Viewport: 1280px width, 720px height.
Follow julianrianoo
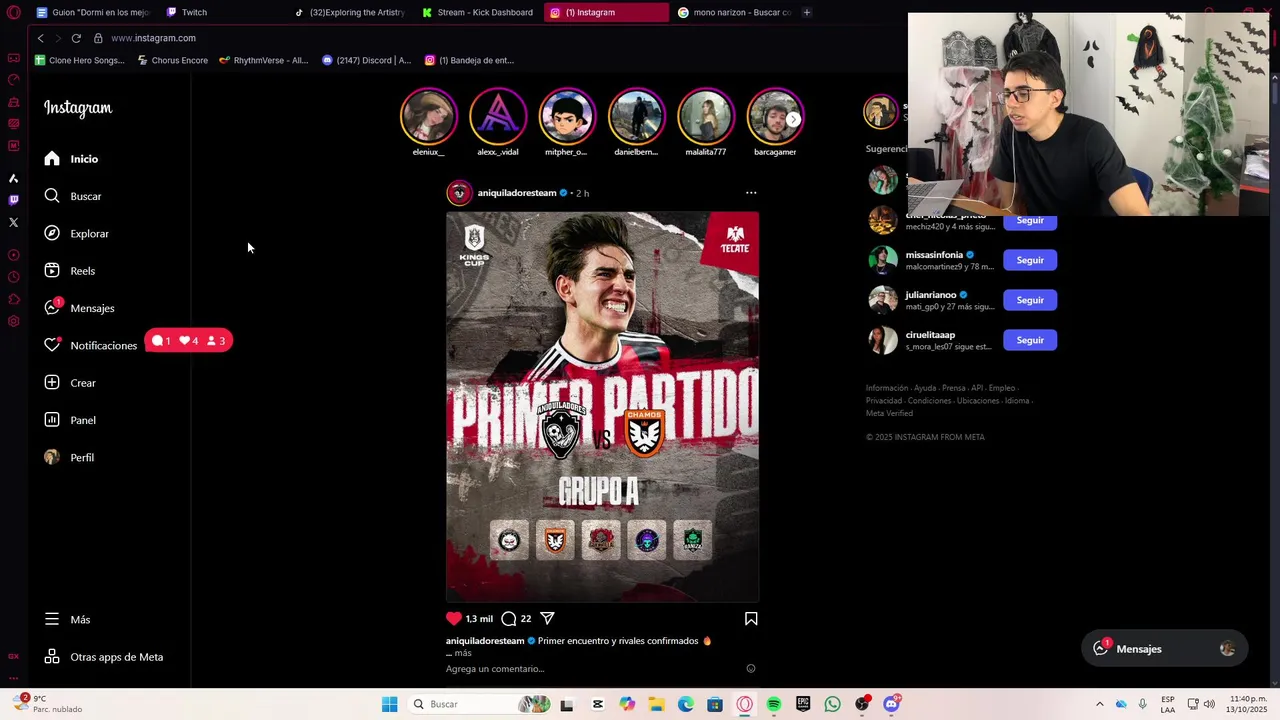[x=1030, y=300]
